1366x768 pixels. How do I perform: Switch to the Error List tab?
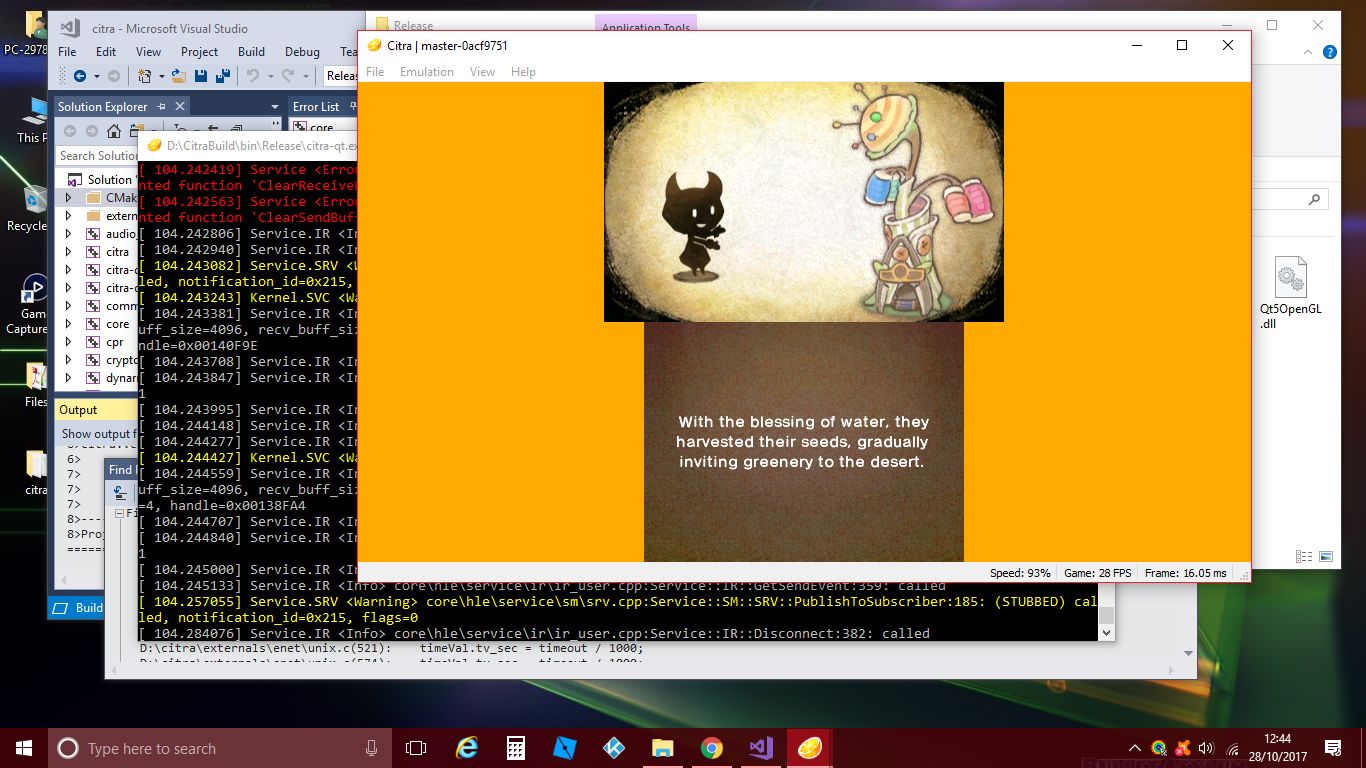point(315,107)
